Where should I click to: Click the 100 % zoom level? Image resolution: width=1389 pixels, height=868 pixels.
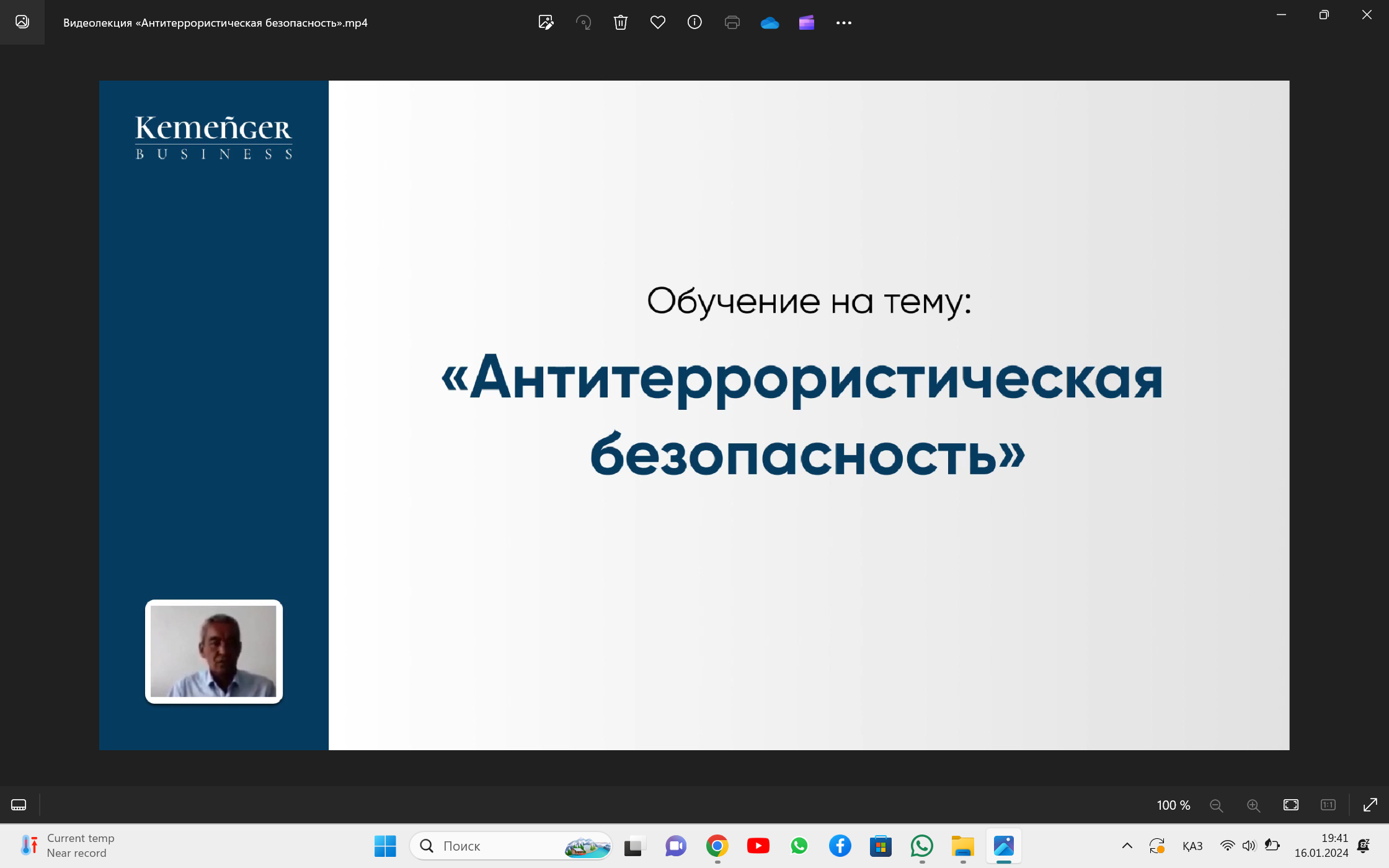point(1173,805)
